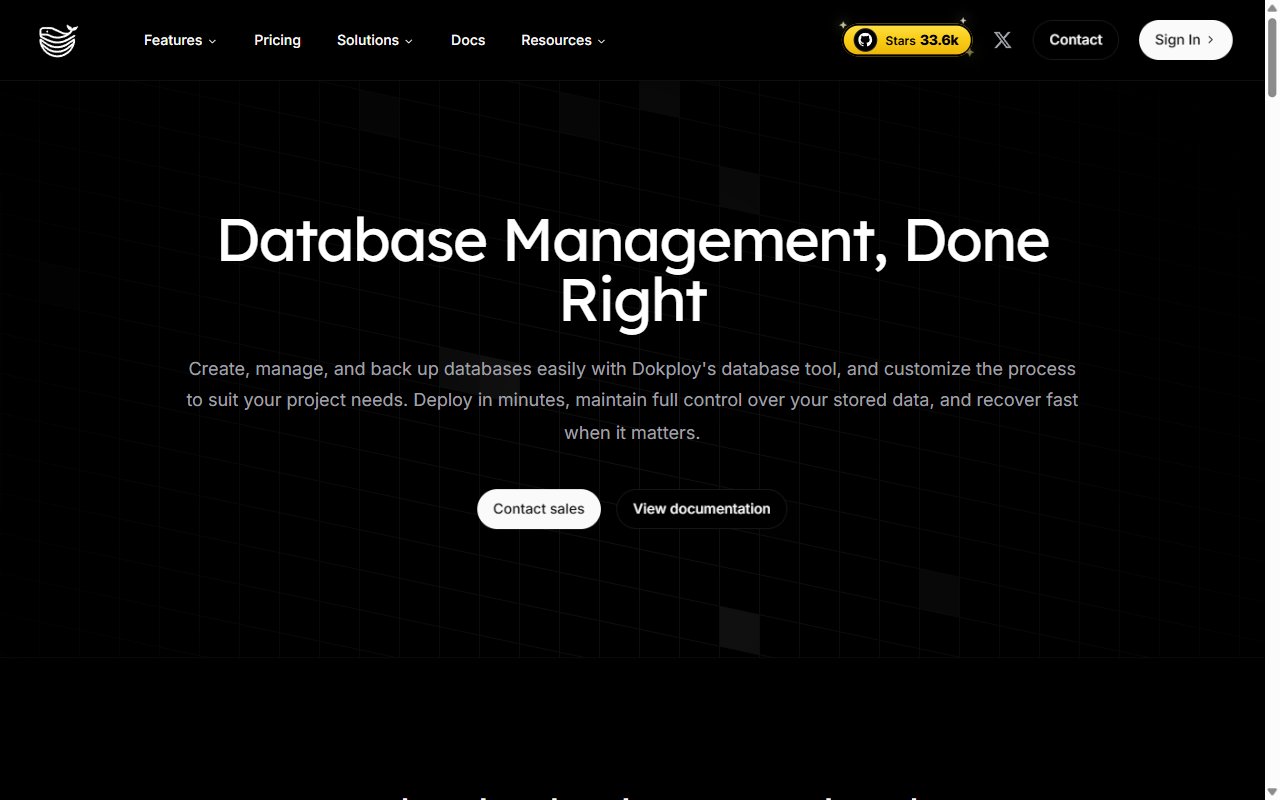Open the Docs link in the navbar
This screenshot has height=800, width=1280.
[468, 40]
